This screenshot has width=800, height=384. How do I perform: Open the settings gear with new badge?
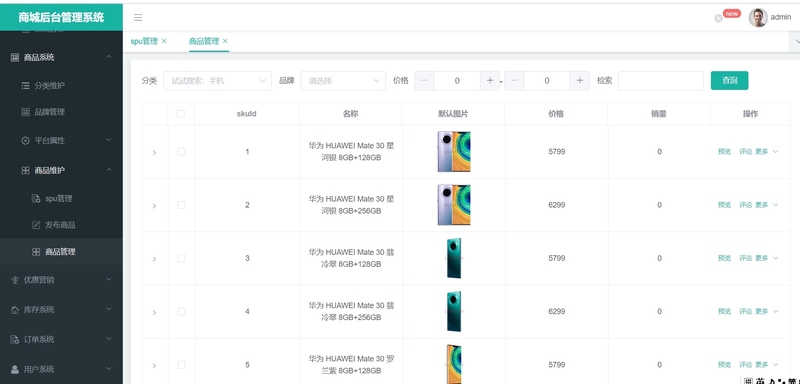pos(718,18)
